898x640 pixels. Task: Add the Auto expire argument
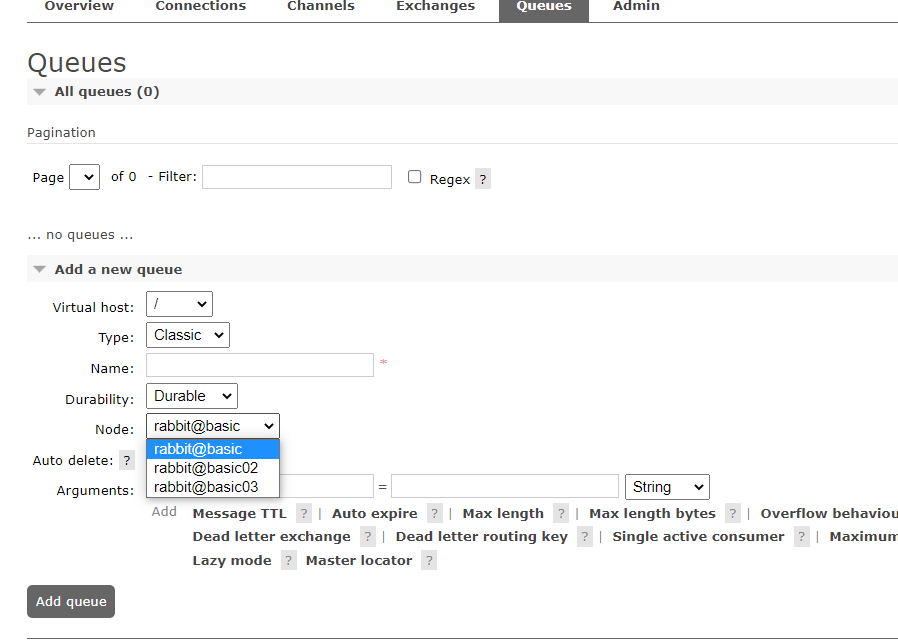(x=375, y=513)
